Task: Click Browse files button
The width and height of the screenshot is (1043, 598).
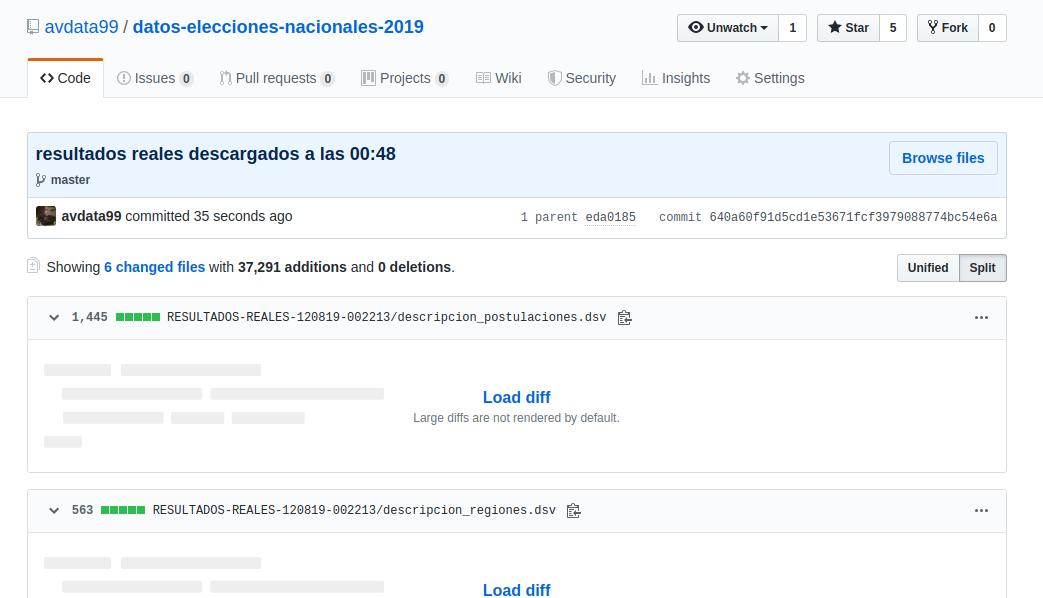Action: pos(943,158)
